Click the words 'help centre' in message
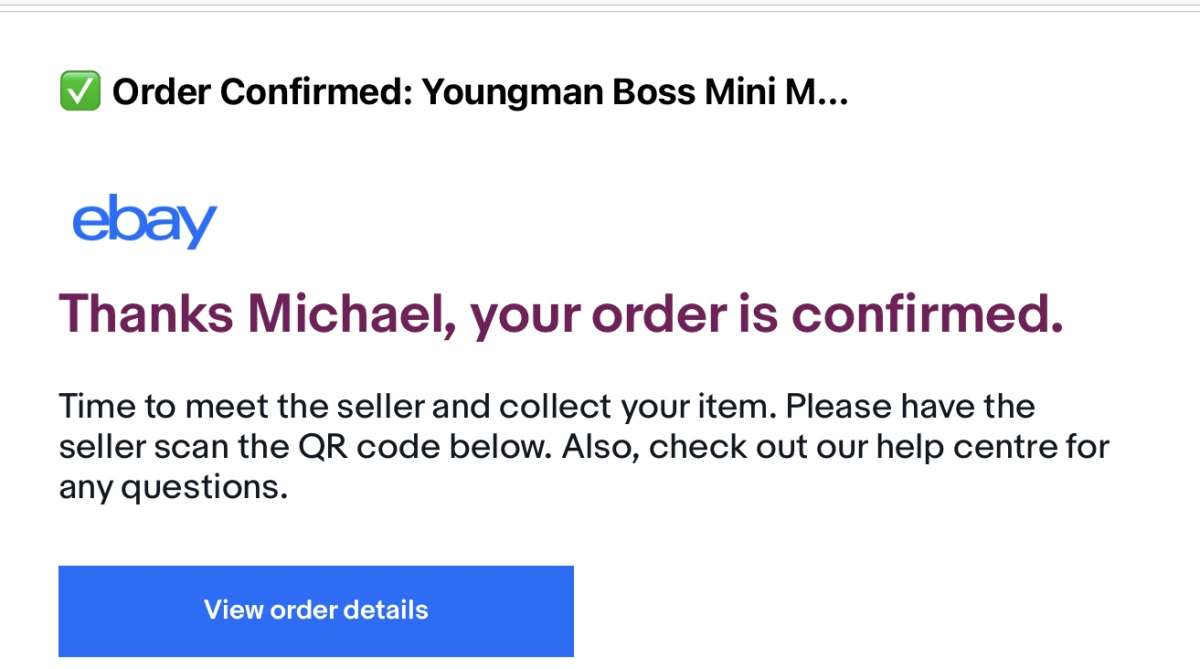 pyautogui.click(x=938, y=446)
